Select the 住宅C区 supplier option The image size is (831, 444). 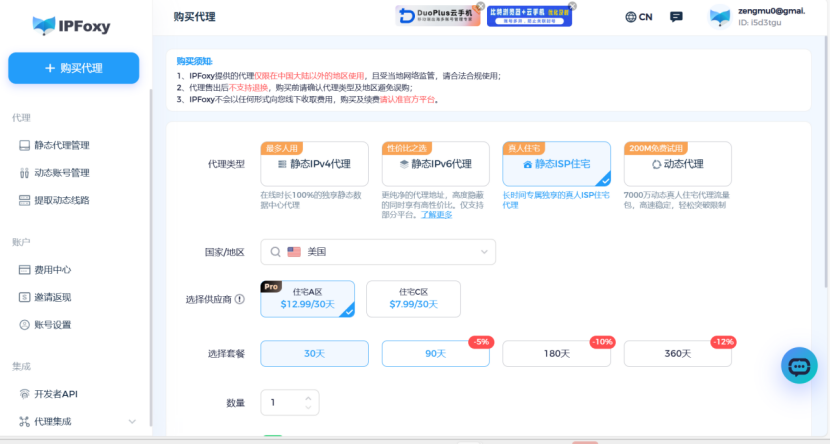(x=413, y=298)
